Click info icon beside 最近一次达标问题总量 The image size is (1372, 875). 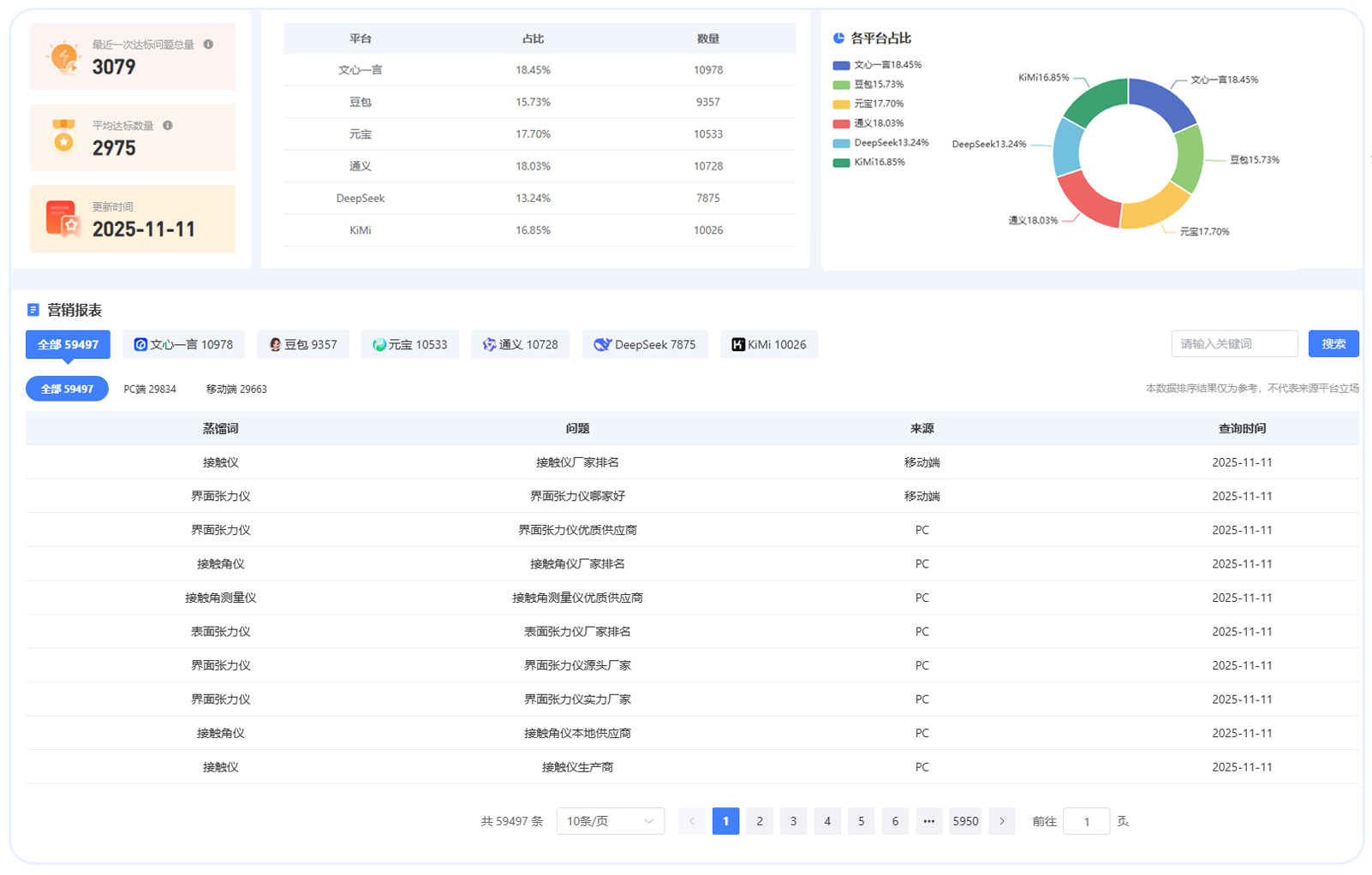pyautogui.click(x=208, y=45)
